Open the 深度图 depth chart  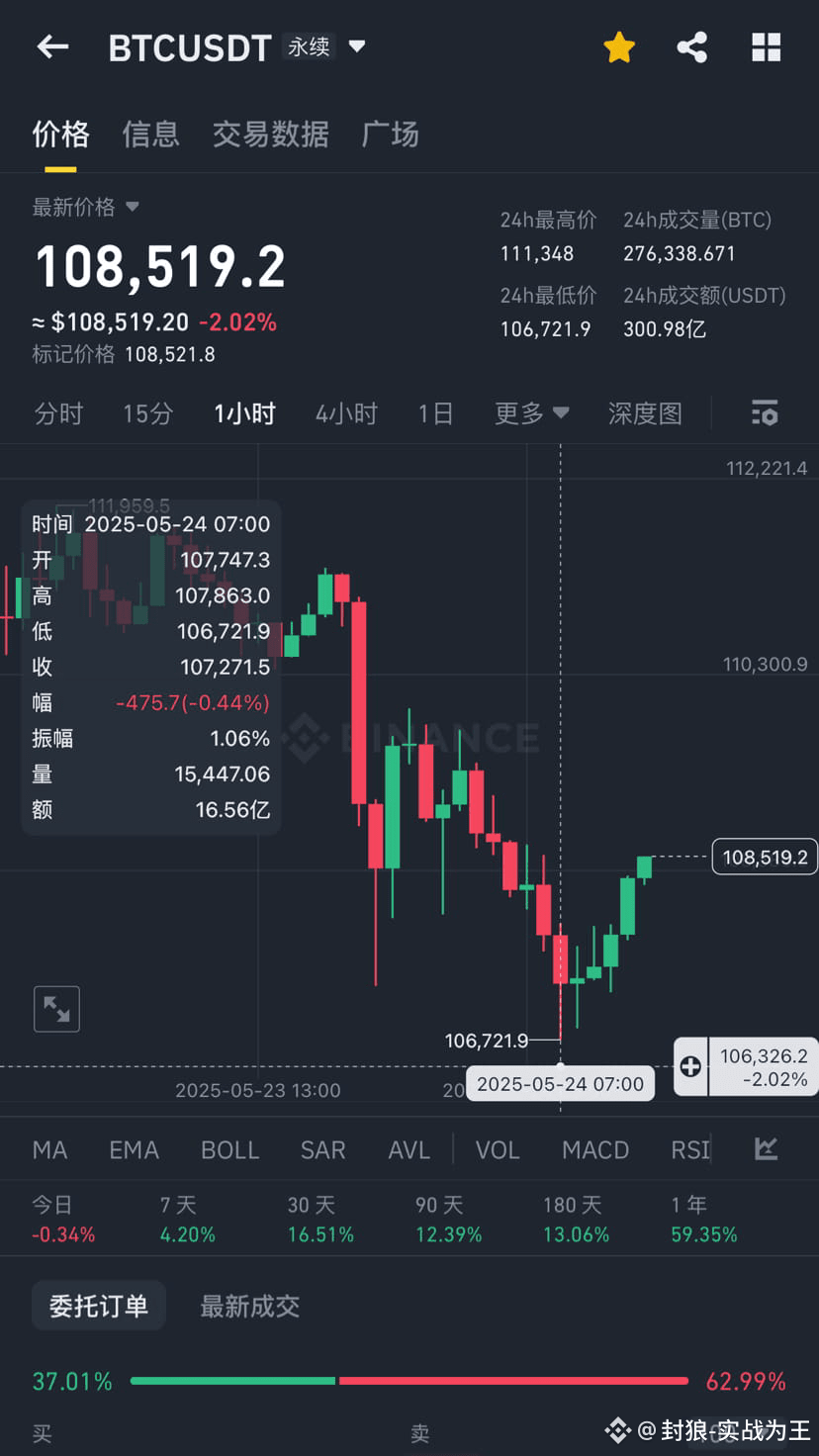click(645, 412)
